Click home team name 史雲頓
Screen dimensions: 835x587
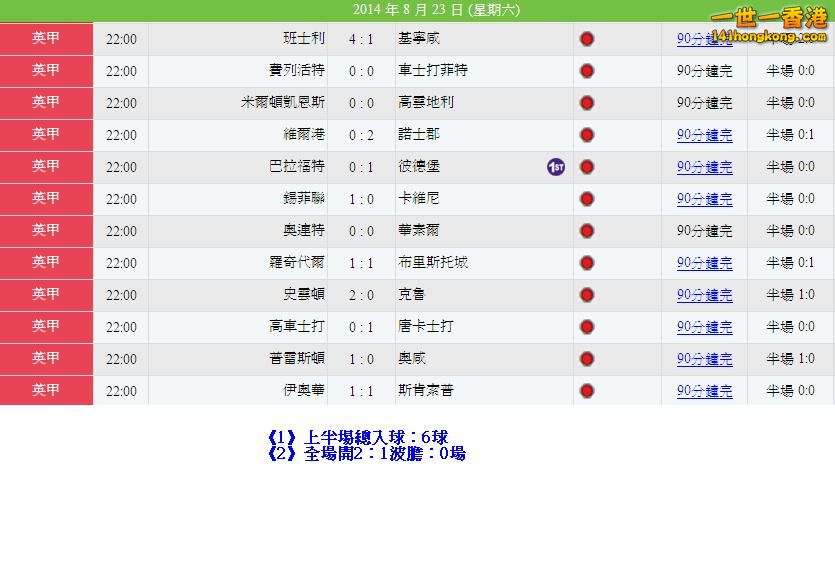pyautogui.click(x=304, y=294)
